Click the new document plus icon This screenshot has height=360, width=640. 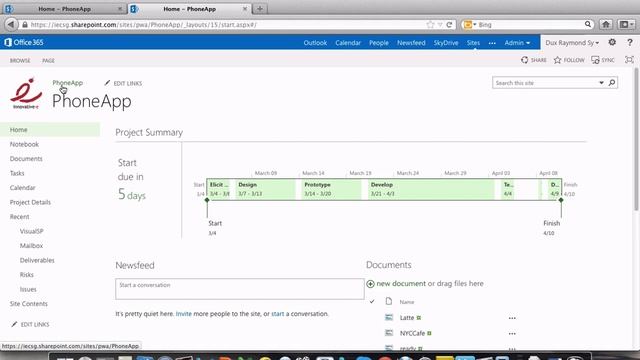click(370, 284)
